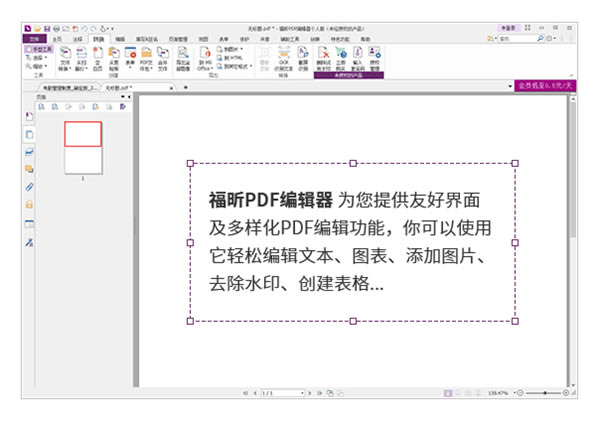Click the PDF portfolio (PDF文件包) icon
Screen dimensions: 600x421
coord(146,59)
